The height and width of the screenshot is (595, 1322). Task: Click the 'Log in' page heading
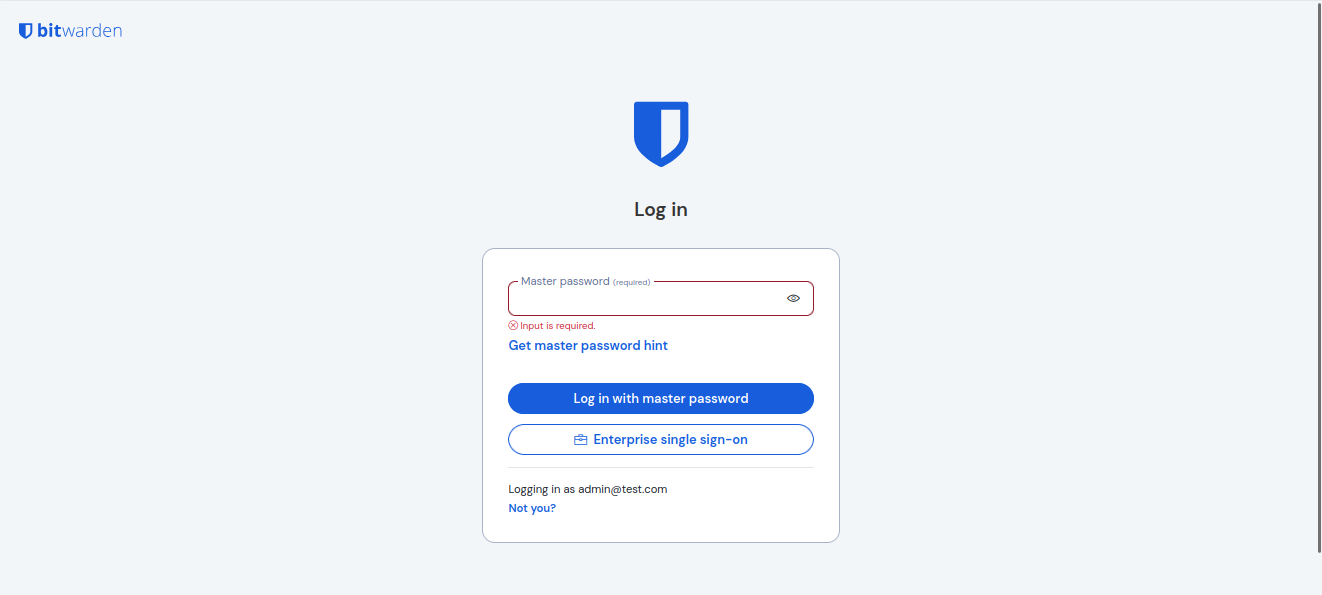[x=661, y=210]
